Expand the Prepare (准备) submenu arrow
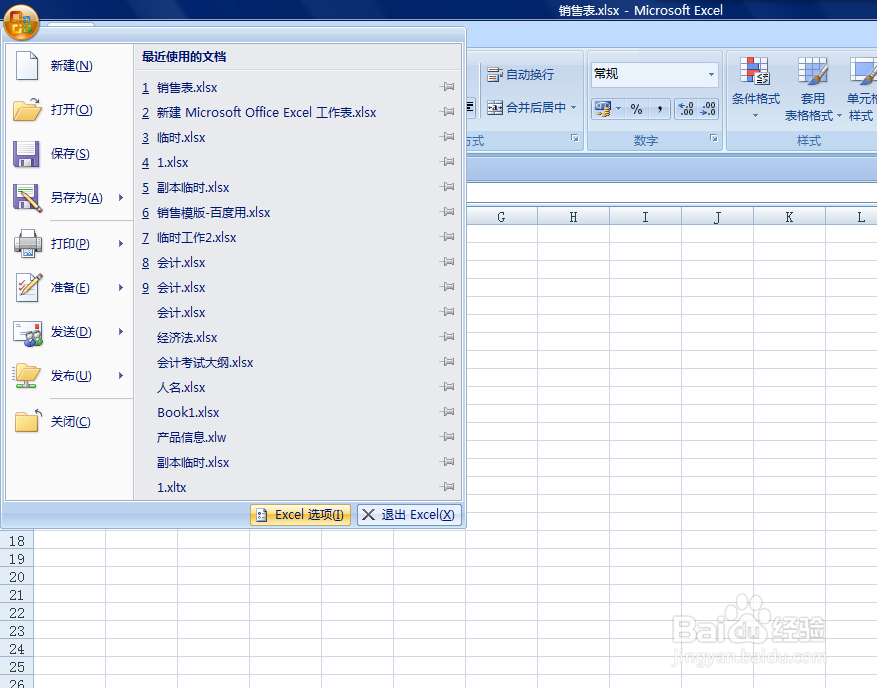Screen dimensions: 877x688 coord(121,288)
